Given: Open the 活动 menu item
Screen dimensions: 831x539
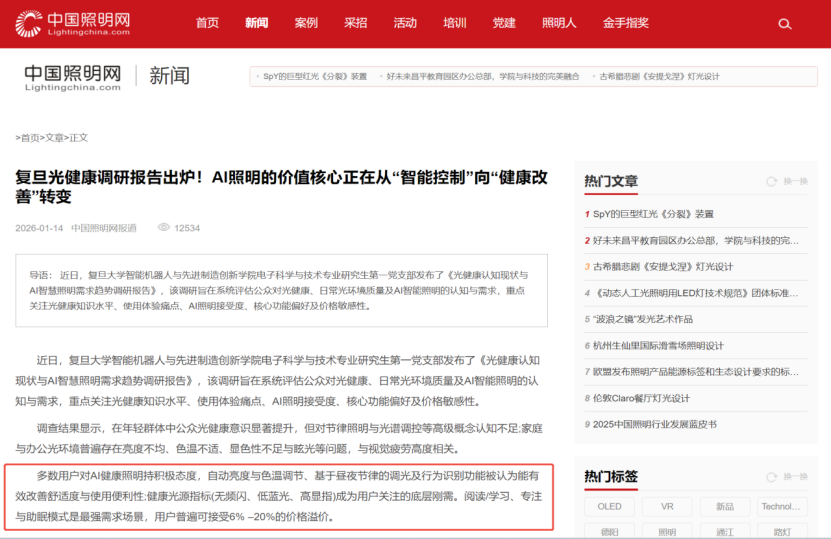Looking at the screenshot, I should [x=405, y=23].
